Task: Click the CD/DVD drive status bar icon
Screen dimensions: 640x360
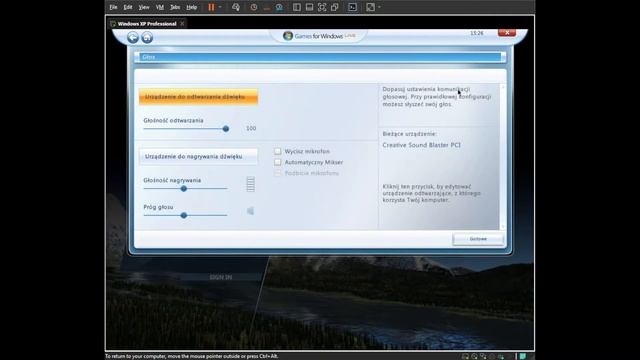Action: (474, 356)
